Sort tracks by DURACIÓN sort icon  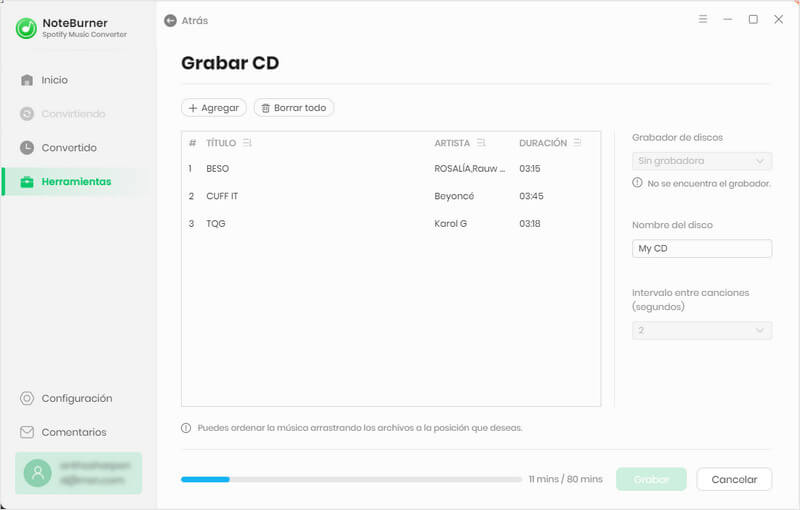578,143
